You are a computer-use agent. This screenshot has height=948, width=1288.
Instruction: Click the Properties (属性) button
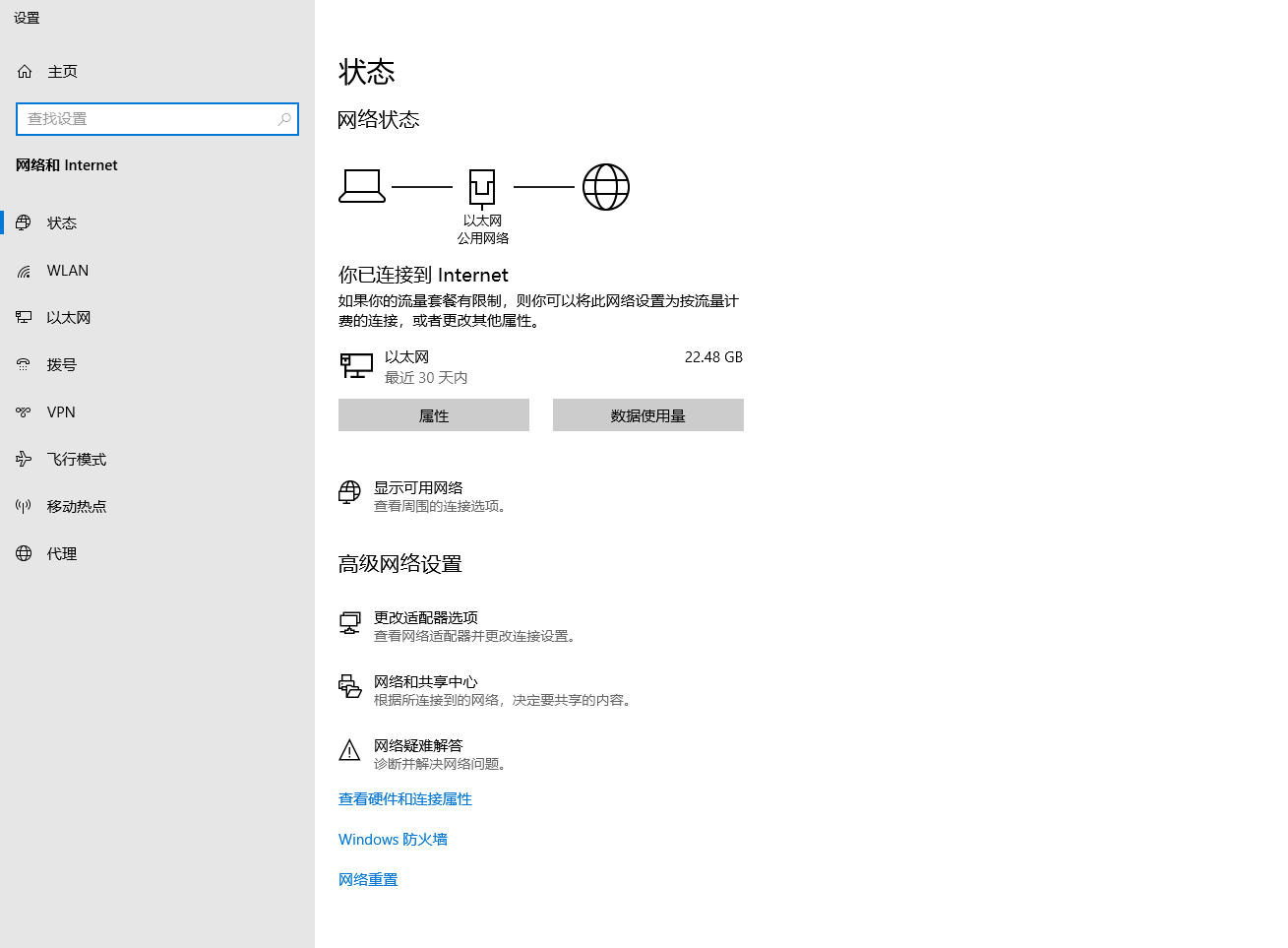point(434,415)
